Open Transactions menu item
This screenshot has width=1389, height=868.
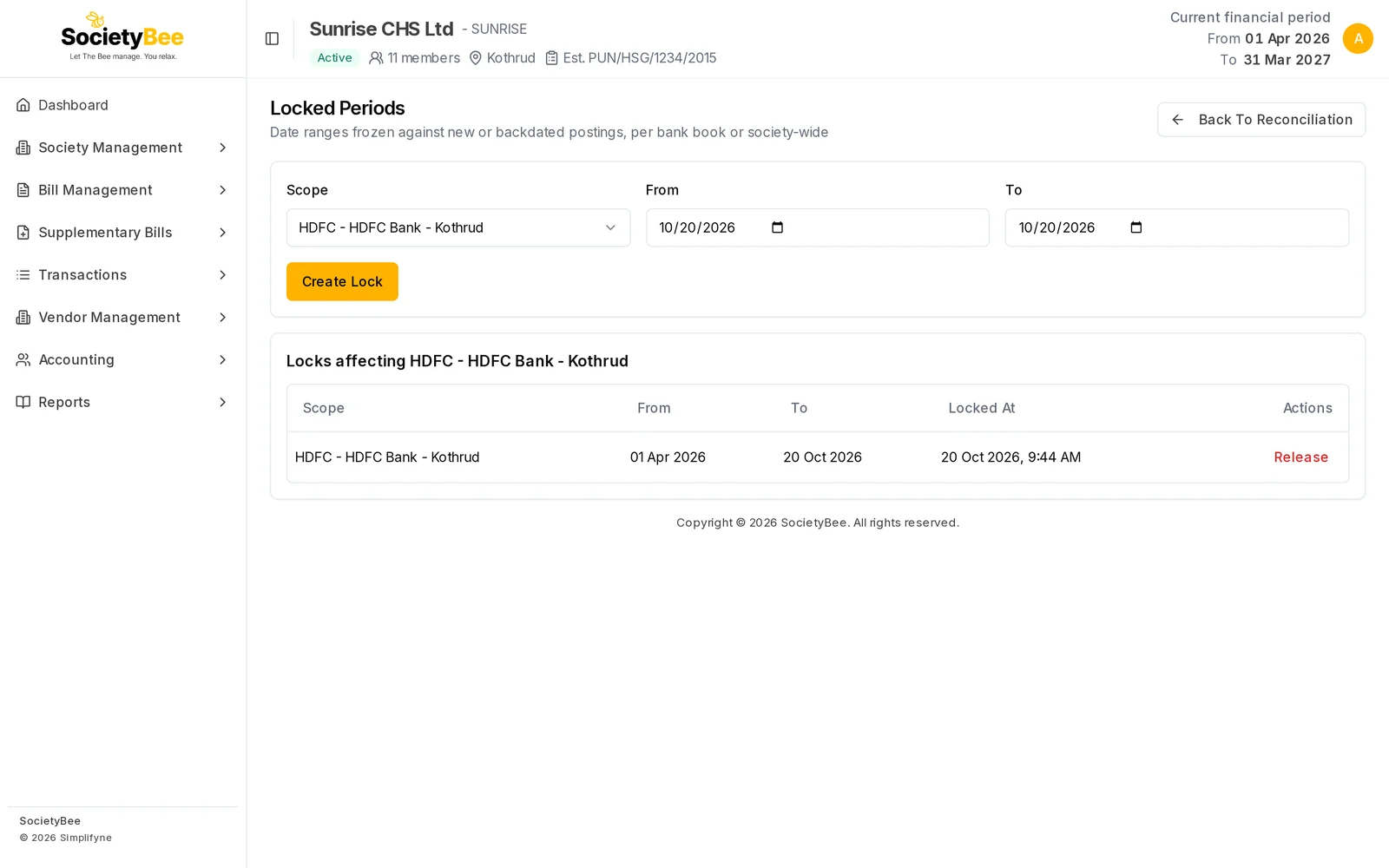[122, 275]
